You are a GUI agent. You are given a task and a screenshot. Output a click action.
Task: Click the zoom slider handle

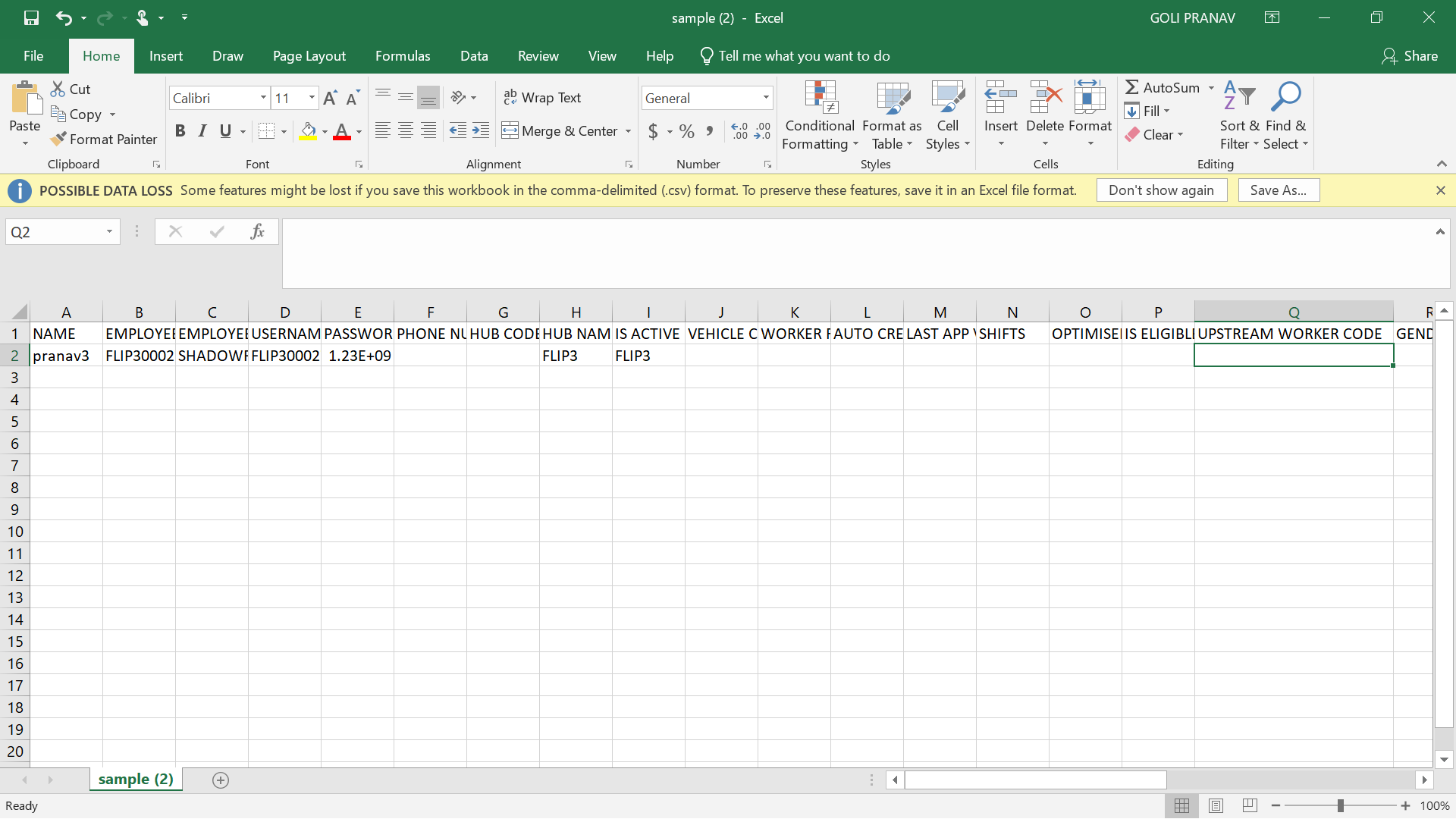click(x=1341, y=805)
